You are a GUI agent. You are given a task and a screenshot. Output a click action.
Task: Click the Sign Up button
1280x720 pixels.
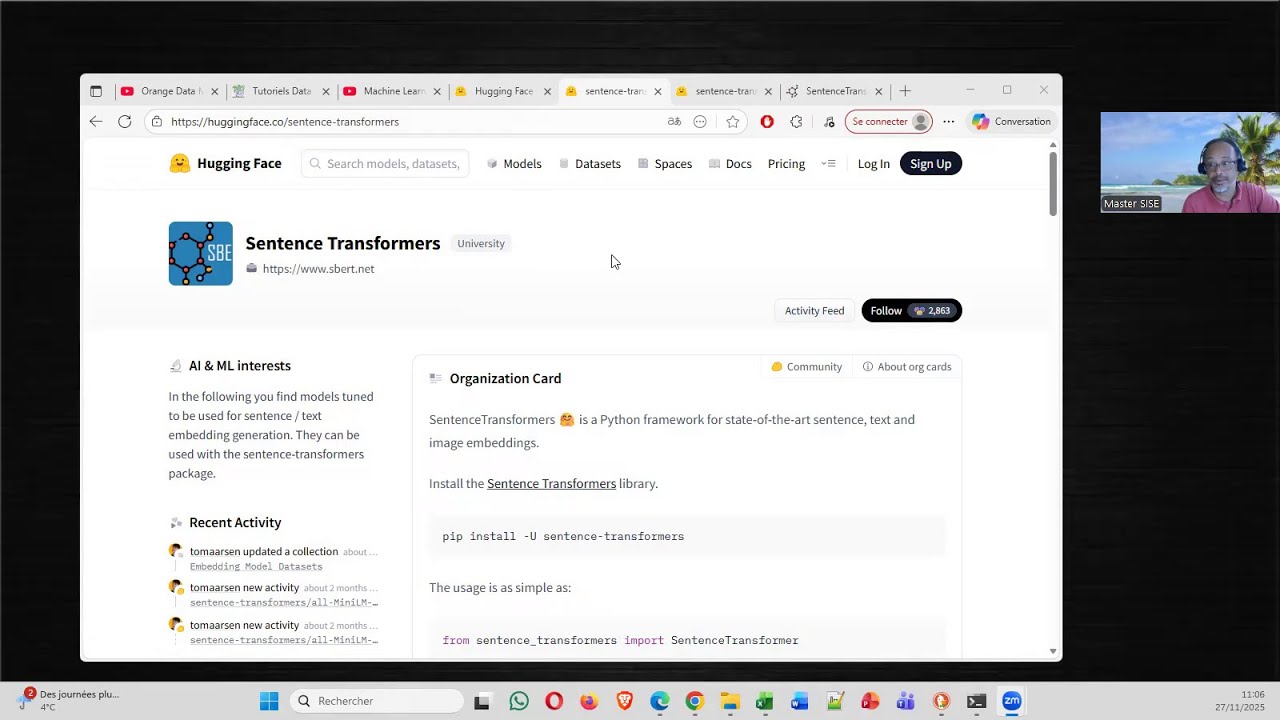coord(931,164)
